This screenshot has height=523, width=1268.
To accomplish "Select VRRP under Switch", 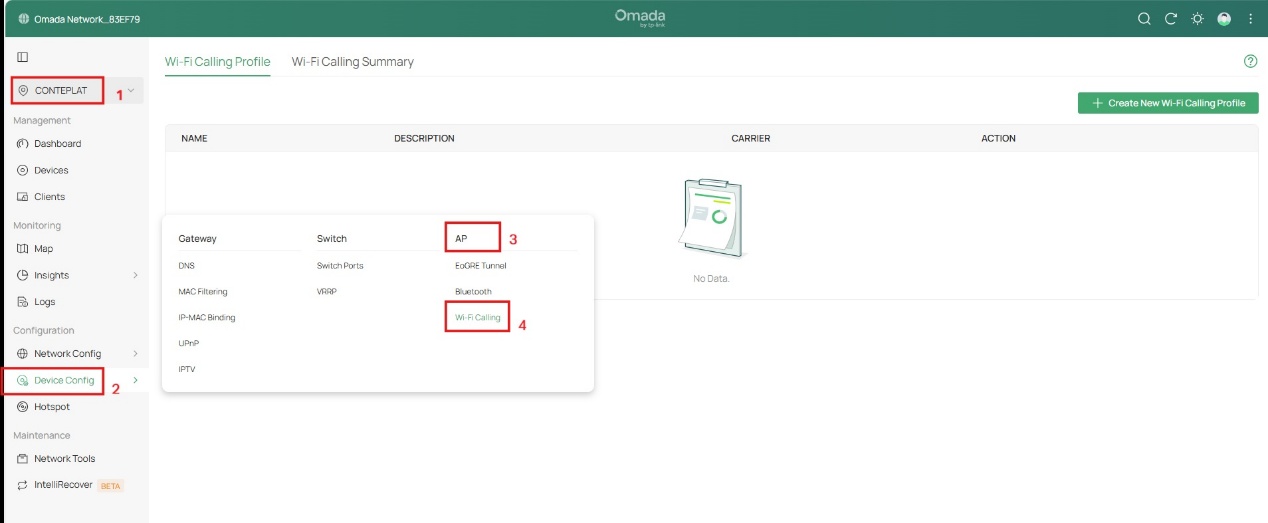I will pos(328,292).
